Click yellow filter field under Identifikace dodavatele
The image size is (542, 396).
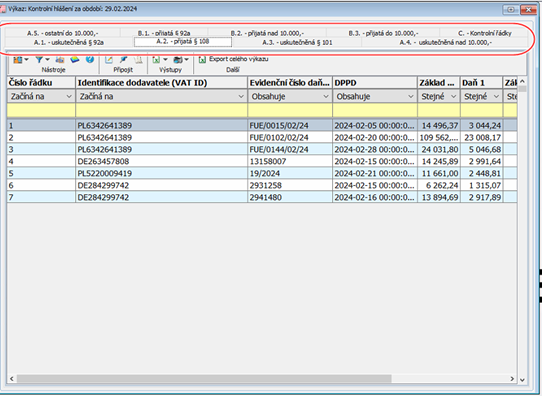[x=161, y=110]
